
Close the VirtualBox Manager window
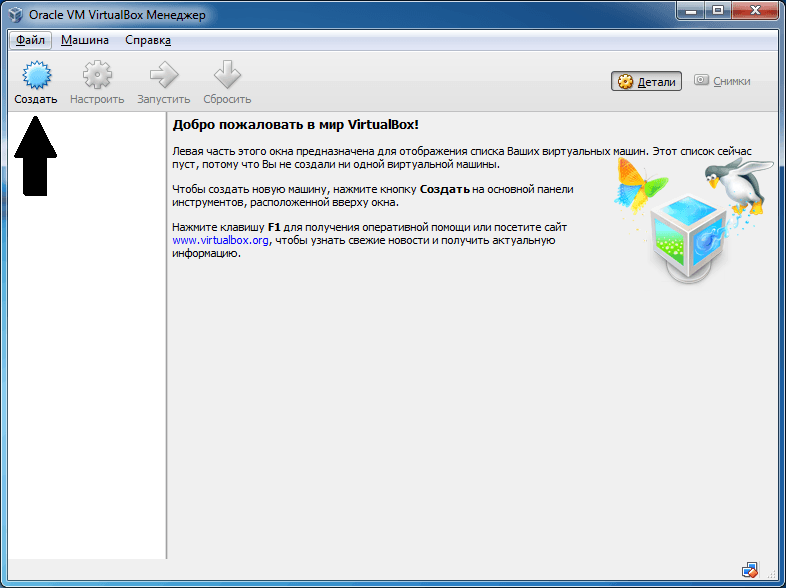pos(755,10)
